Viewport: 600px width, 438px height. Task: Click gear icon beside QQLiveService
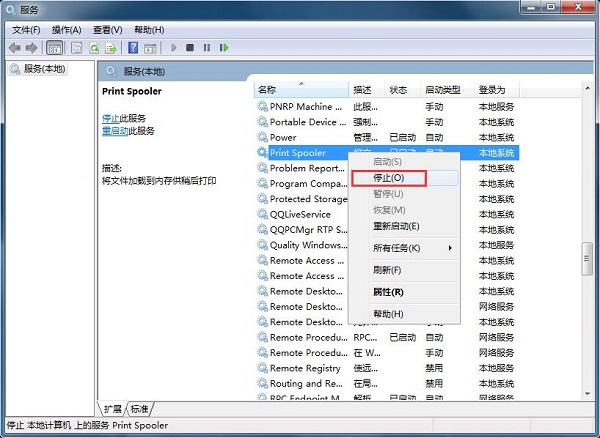(x=262, y=214)
